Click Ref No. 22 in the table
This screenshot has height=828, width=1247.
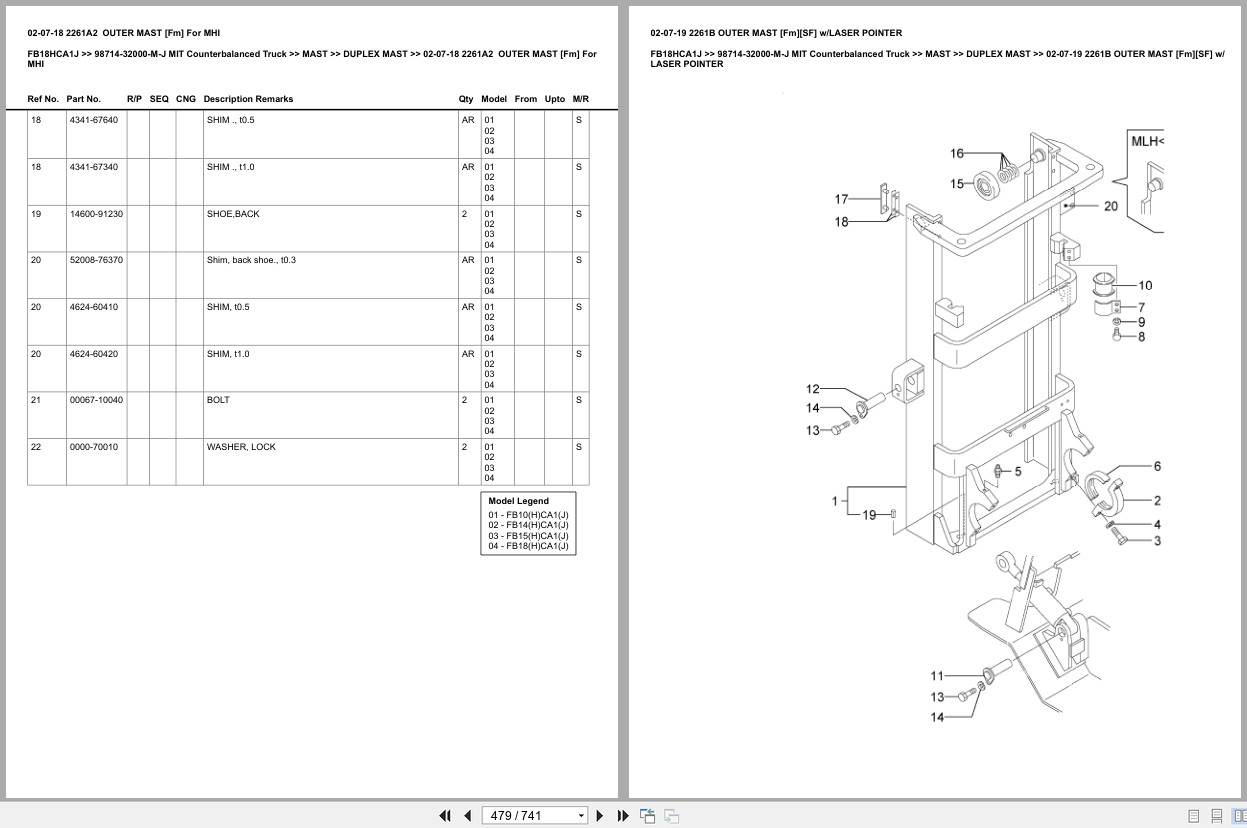[x=36, y=447]
